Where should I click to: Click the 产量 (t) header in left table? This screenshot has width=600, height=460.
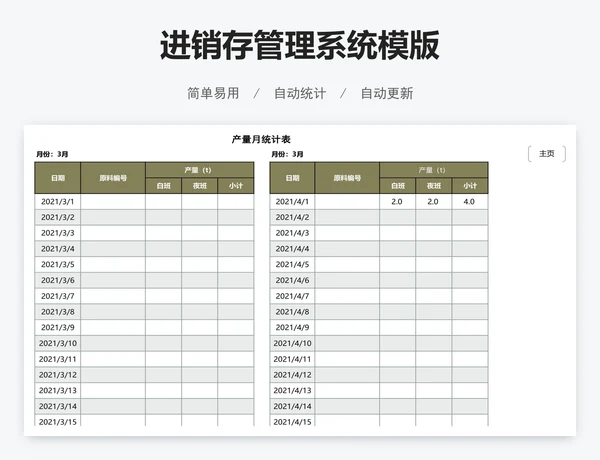pos(199,170)
